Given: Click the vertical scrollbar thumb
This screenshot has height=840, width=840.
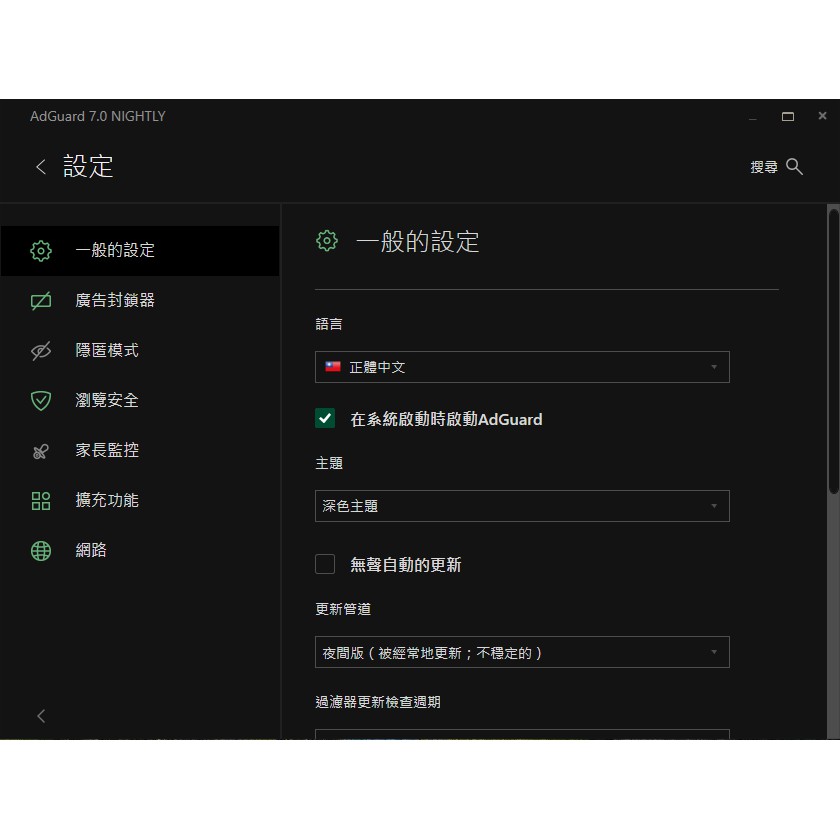Looking at the screenshot, I should click(x=833, y=351).
